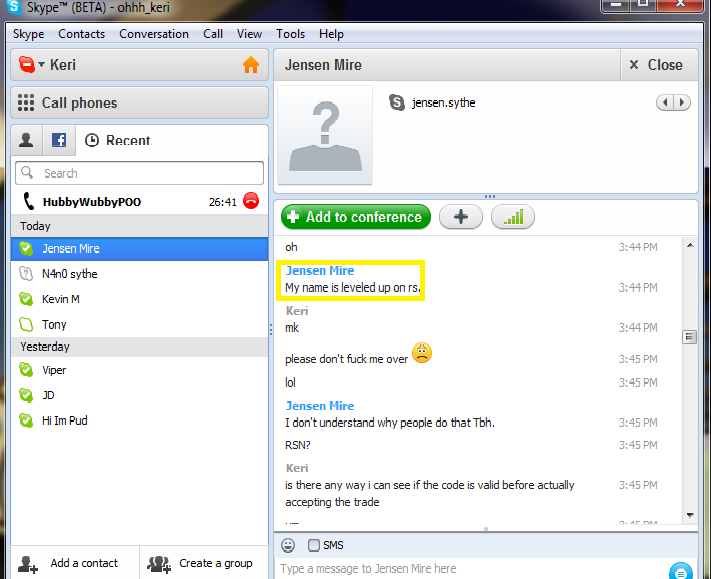The image size is (711, 579).
Task: Click the unknown status icon beside N4n0 sythe
Action: click(x=26, y=273)
